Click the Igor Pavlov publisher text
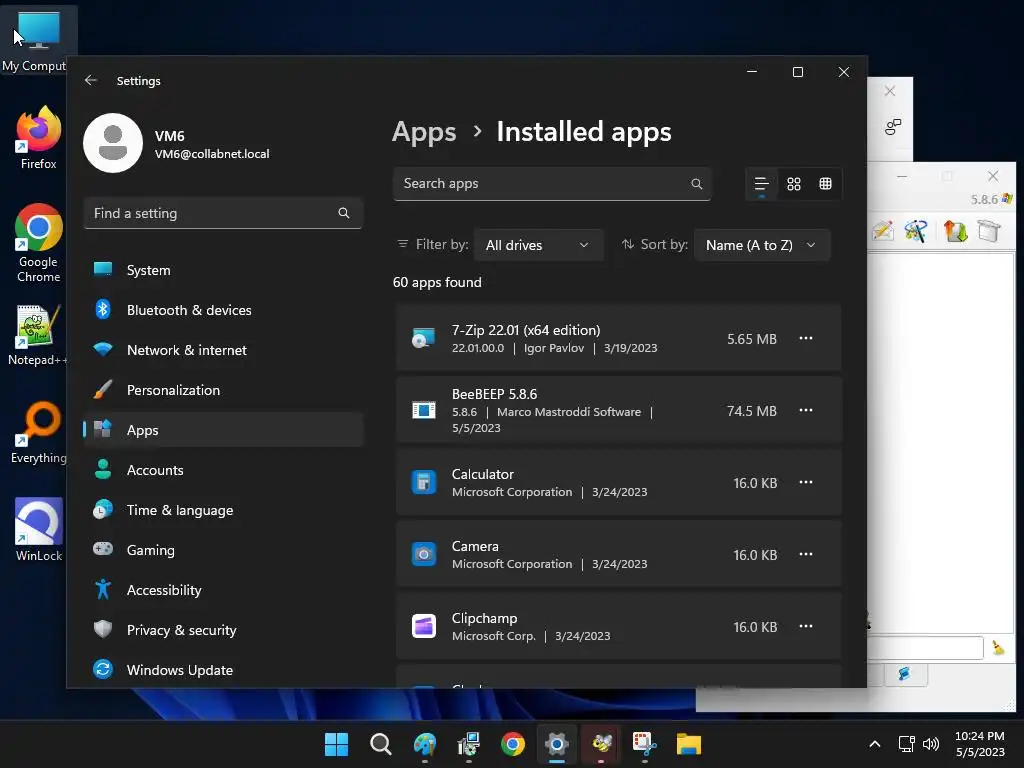This screenshot has width=1024, height=768. [554, 348]
